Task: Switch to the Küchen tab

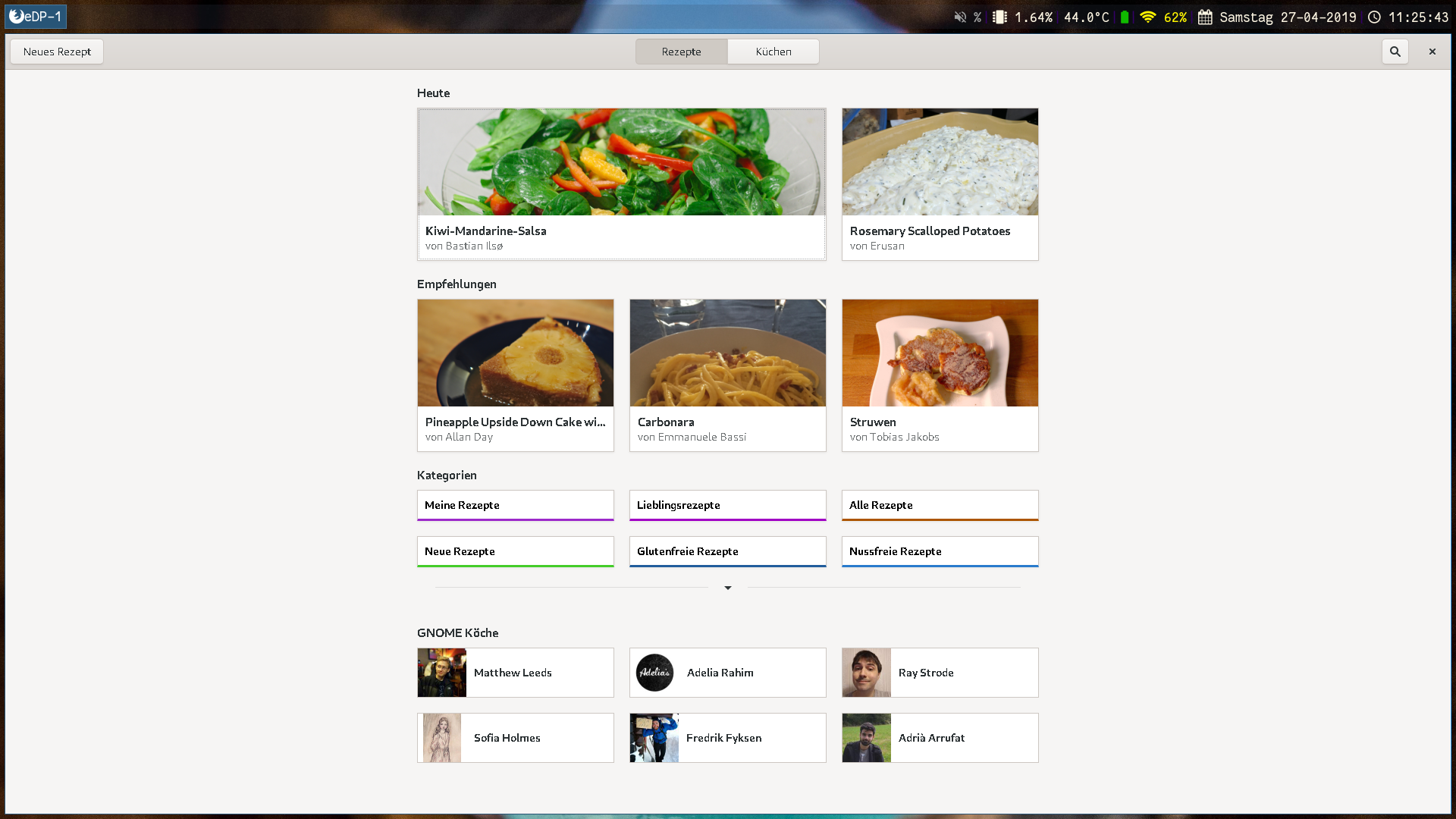Action: click(773, 52)
